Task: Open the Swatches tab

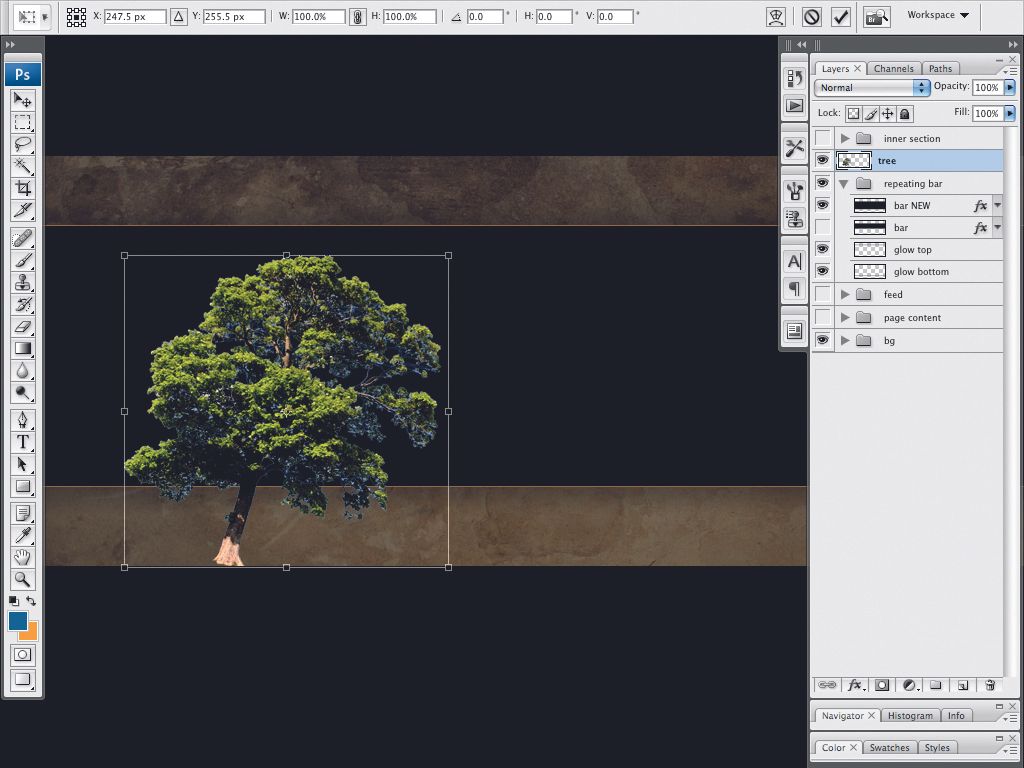Action: click(x=888, y=747)
